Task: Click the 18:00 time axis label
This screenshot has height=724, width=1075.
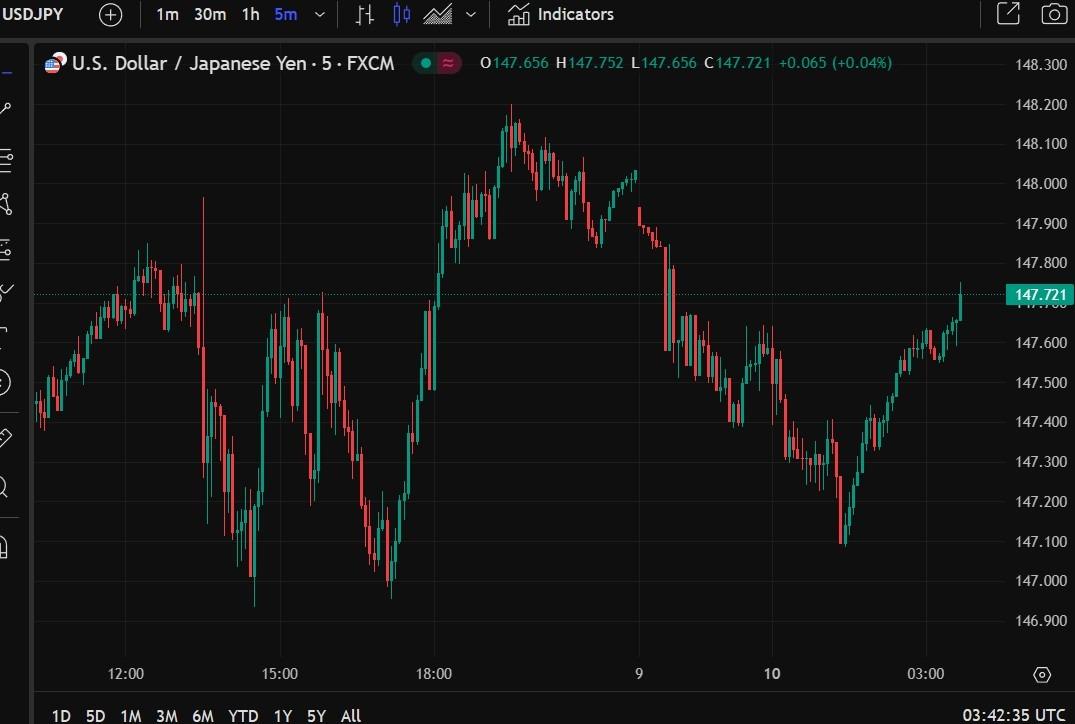Action: (434, 673)
